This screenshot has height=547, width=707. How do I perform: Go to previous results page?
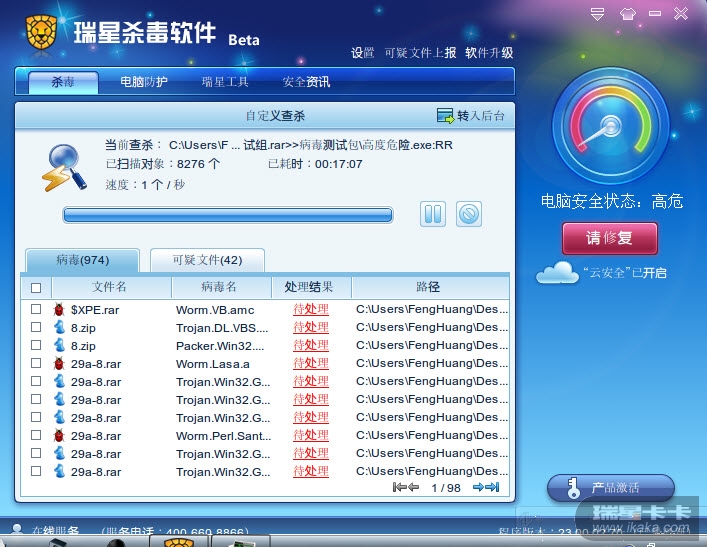click(413, 487)
